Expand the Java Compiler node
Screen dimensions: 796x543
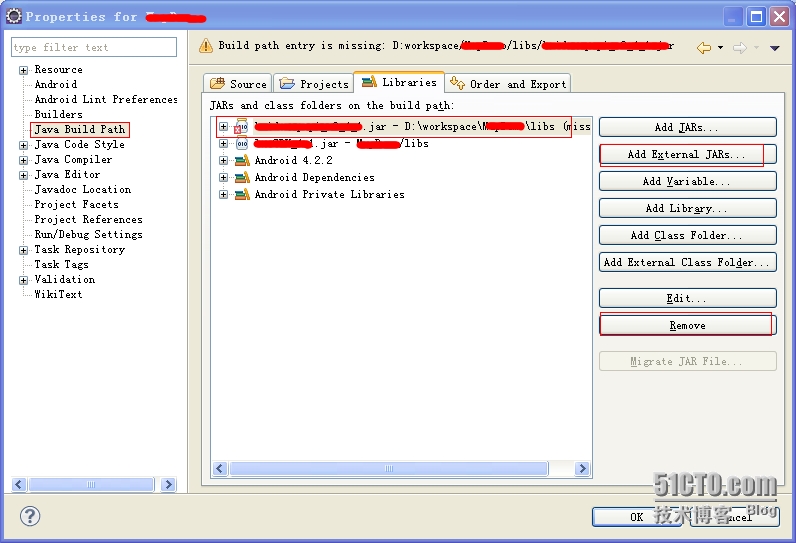point(23,160)
